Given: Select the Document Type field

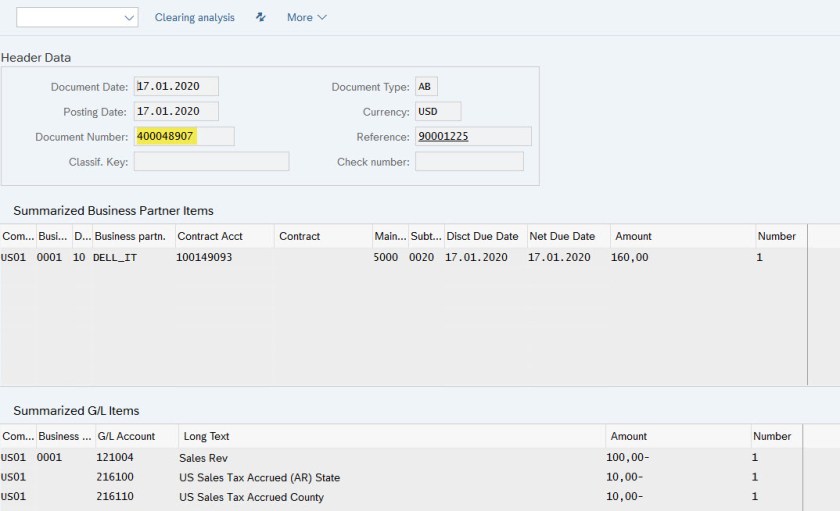Looking at the screenshot, I should point(426,87).
